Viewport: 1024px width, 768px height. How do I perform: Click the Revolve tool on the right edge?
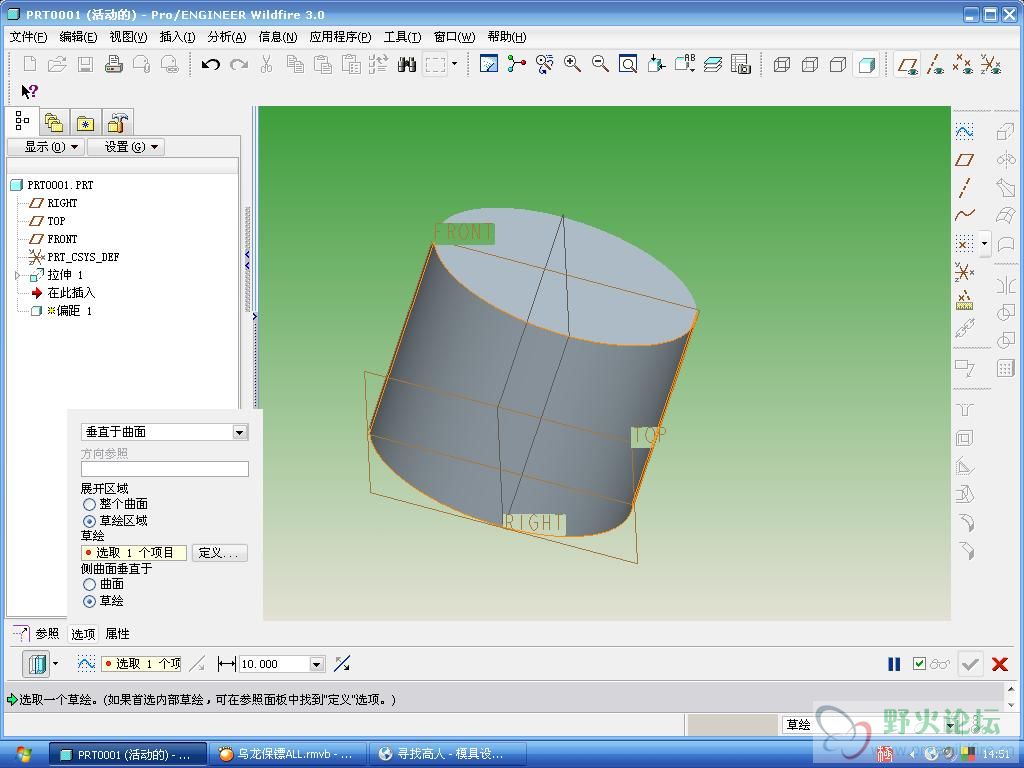tap(1005, 160)
